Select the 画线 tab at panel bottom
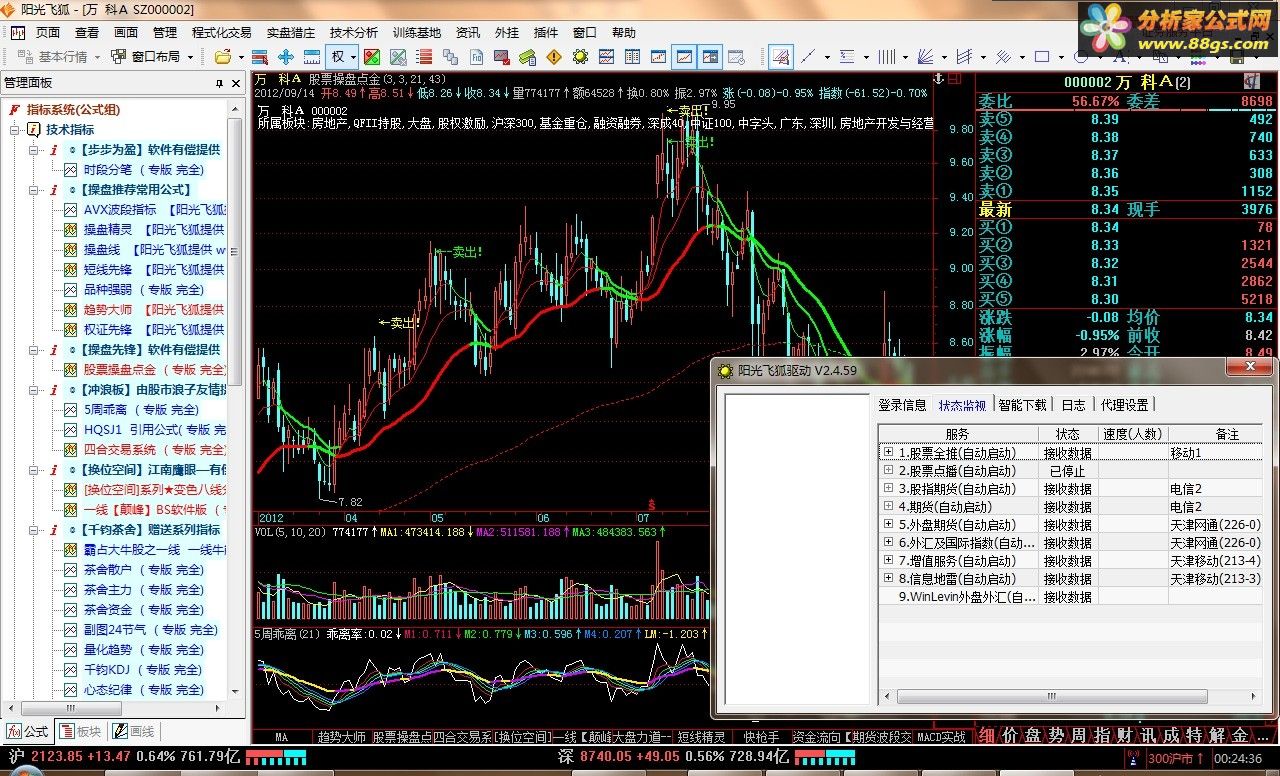This screenshot has height=776, width=1280. point(132,732)
